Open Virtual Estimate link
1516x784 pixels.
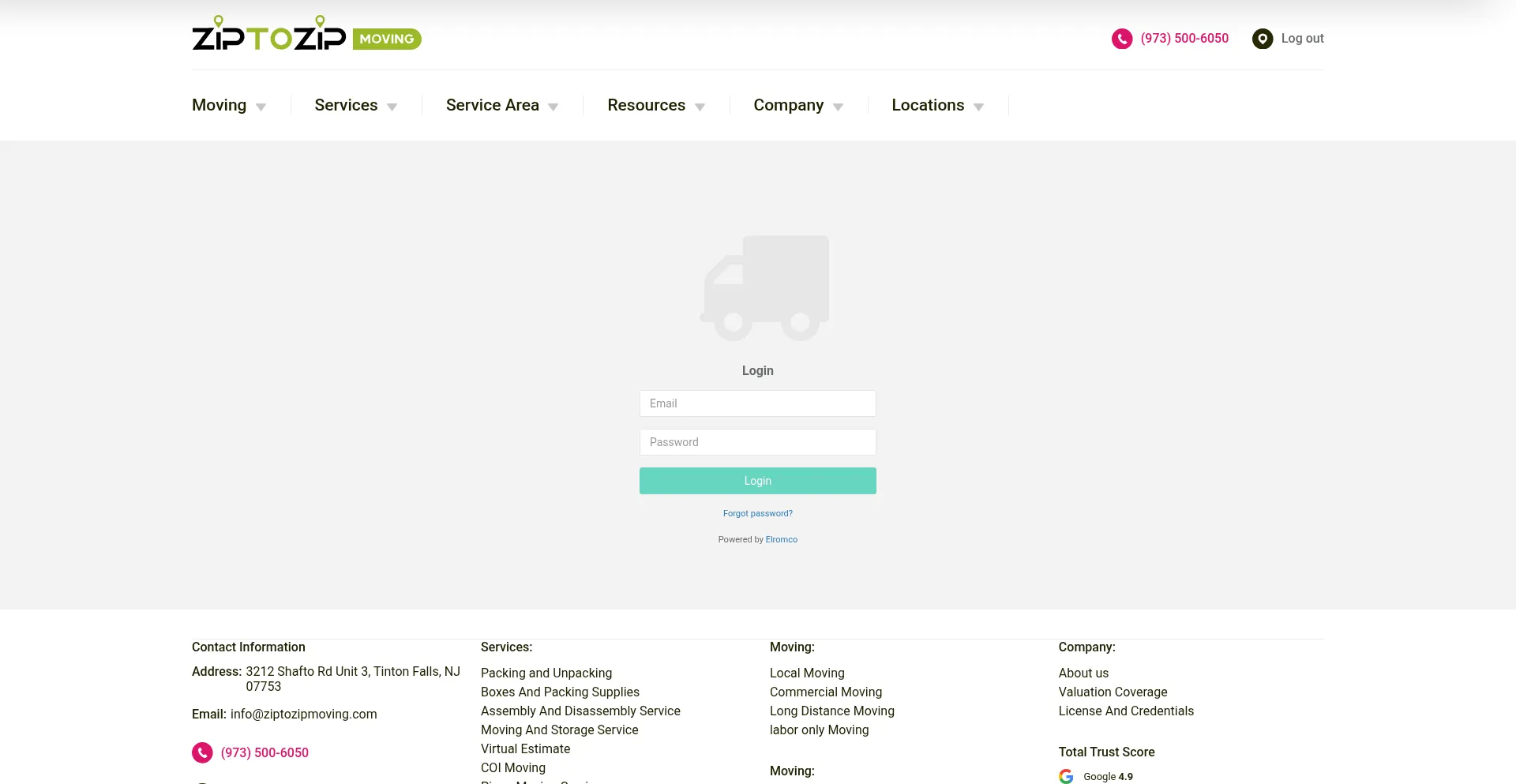click(x=525, y=748)
